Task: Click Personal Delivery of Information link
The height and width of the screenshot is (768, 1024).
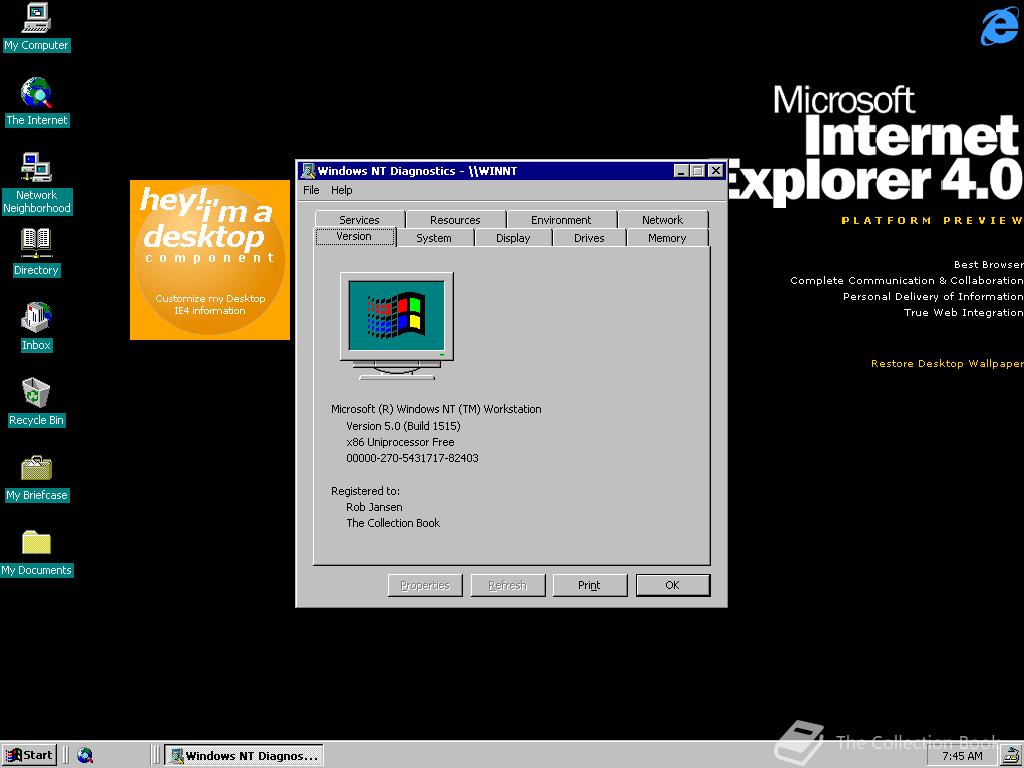Action: 933,296
